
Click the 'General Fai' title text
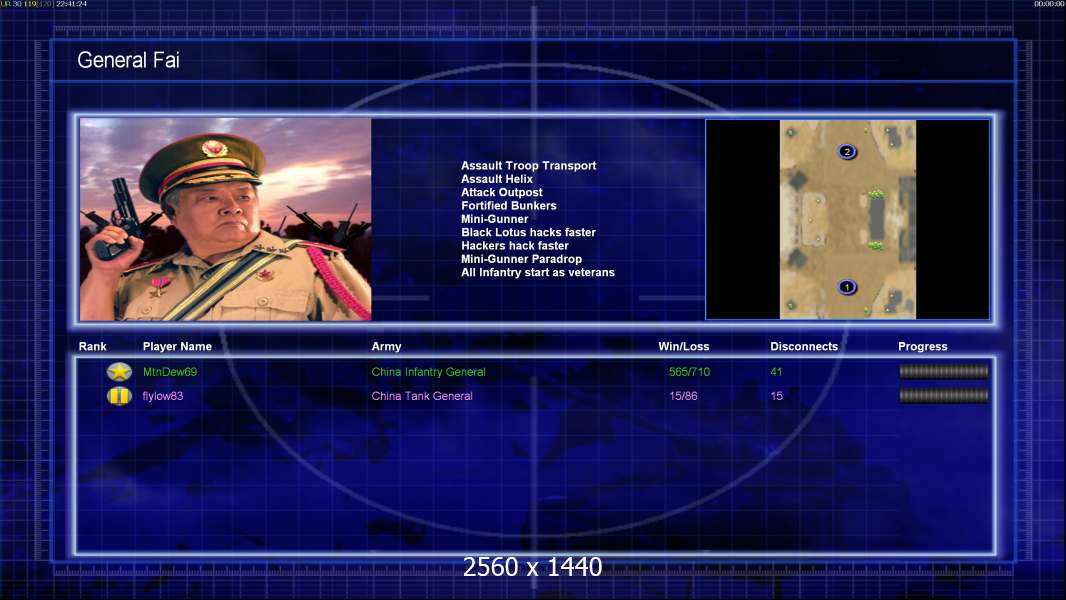click(128, 60)
